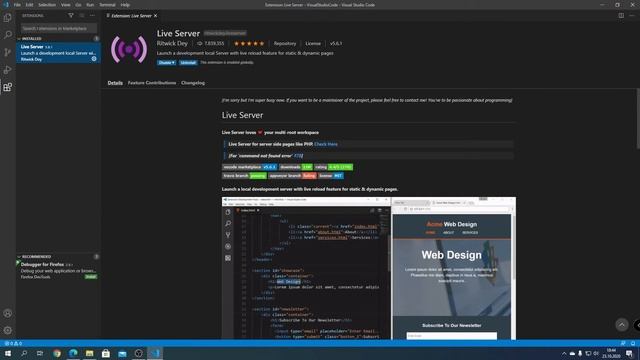Open the Terminal menu
The height and width of the screenshot is (360, 640).
107,5
